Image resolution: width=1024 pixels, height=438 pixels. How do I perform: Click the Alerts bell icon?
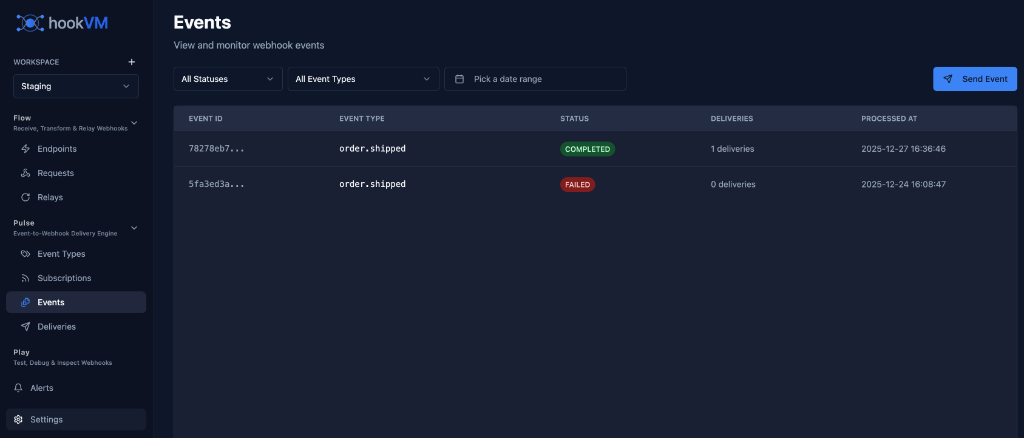point(18,388)
